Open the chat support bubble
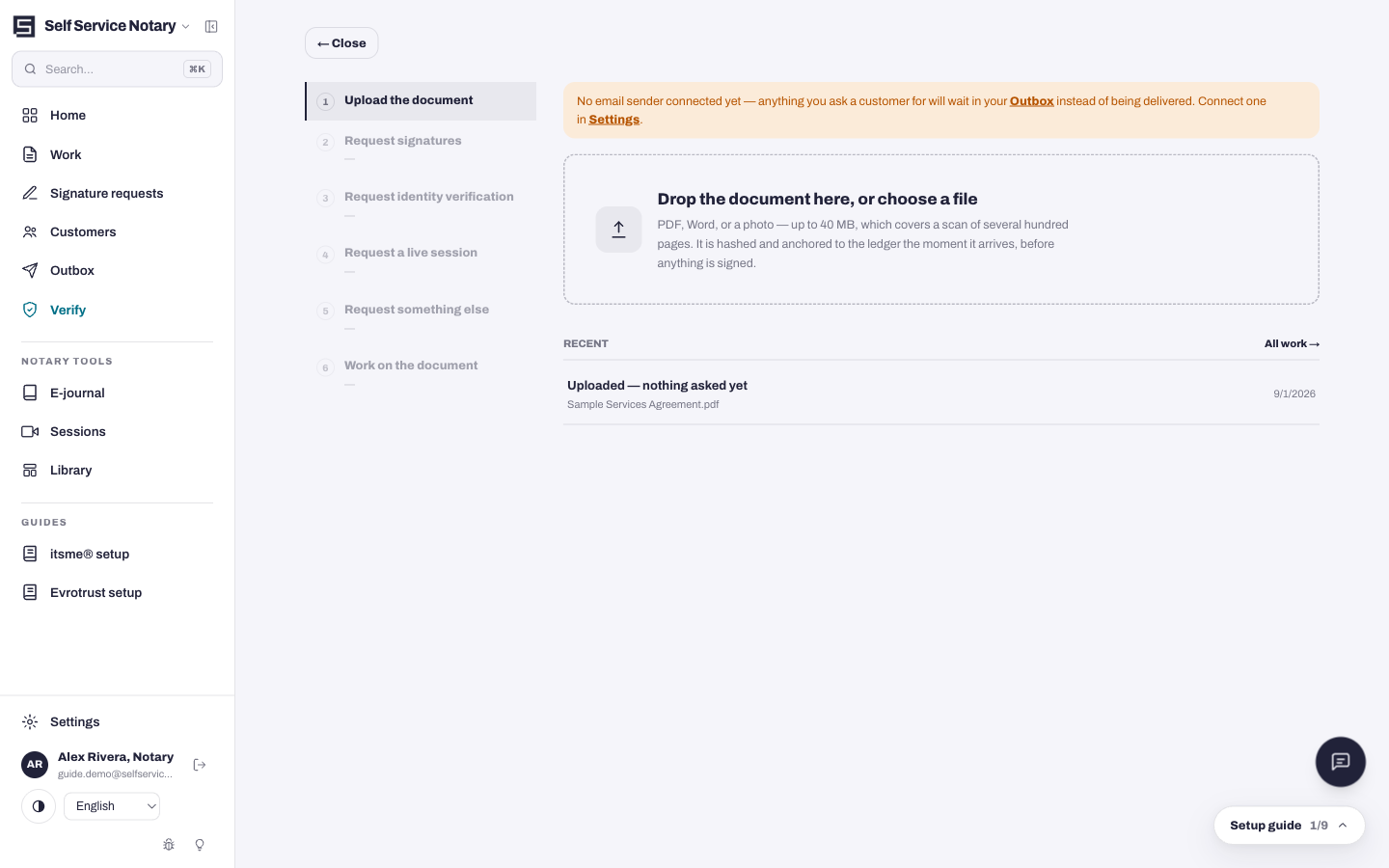 1341,762
